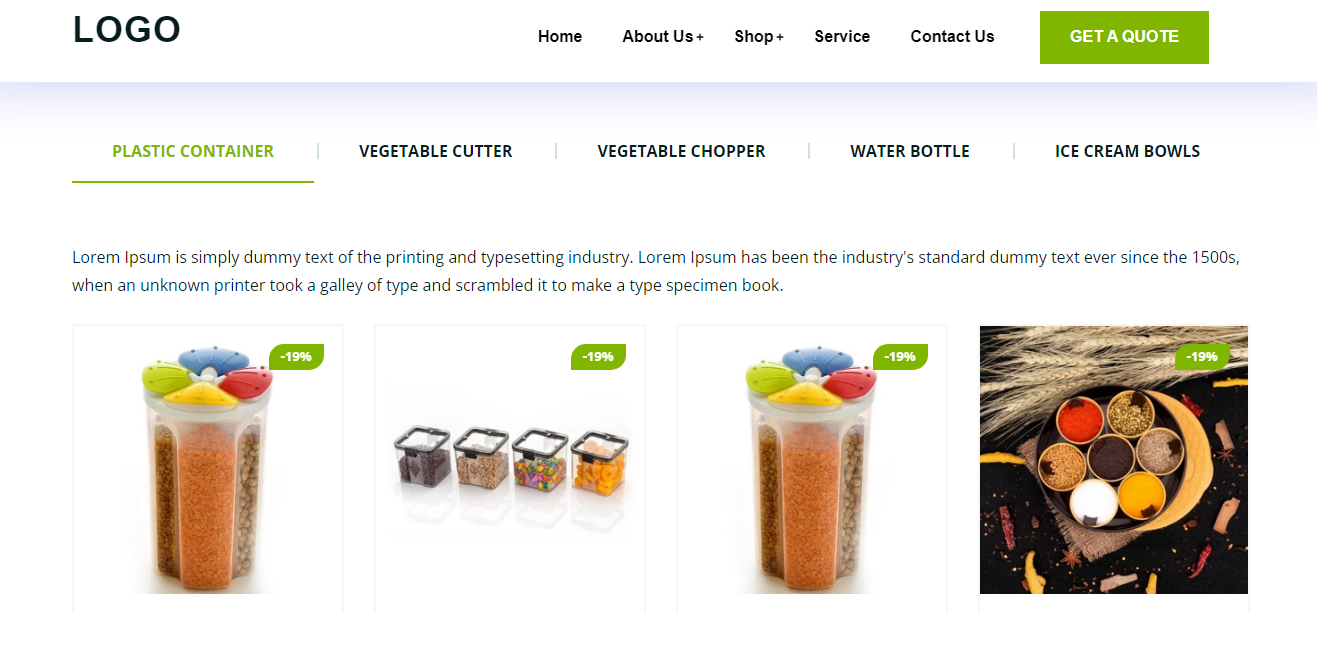Click the GET A QUOTE button

(x=1124, y=37)
